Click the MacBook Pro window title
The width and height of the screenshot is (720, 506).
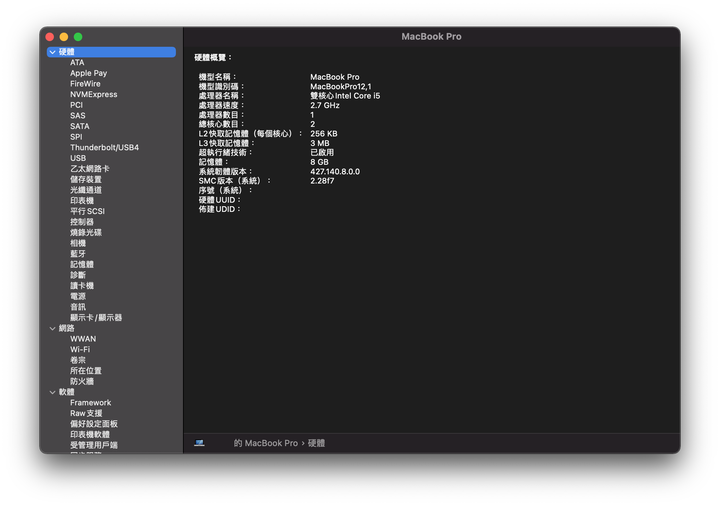pyautogui.click(x=431, y=37)
